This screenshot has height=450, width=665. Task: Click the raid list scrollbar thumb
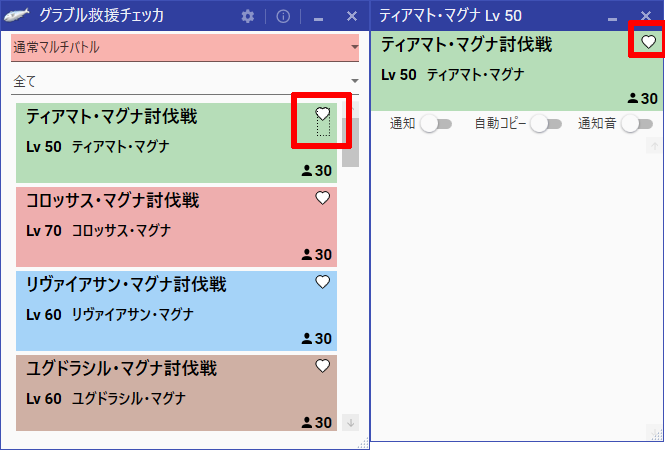click(x=350, y=143)
